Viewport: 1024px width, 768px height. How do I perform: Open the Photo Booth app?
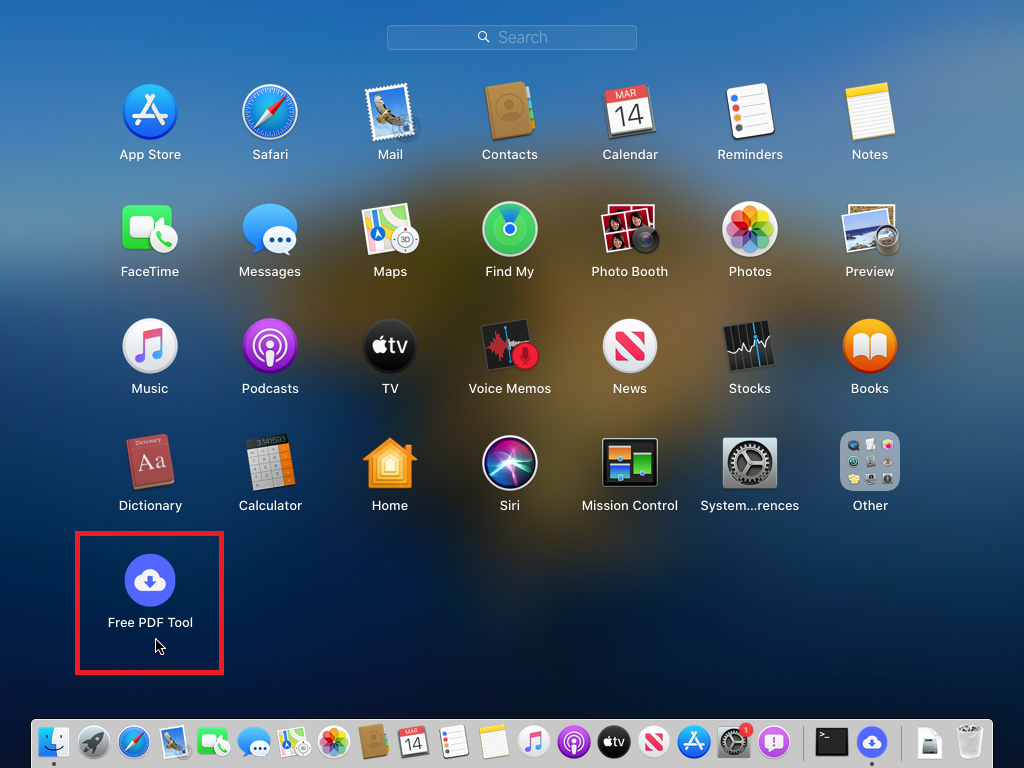pos(630,229)
